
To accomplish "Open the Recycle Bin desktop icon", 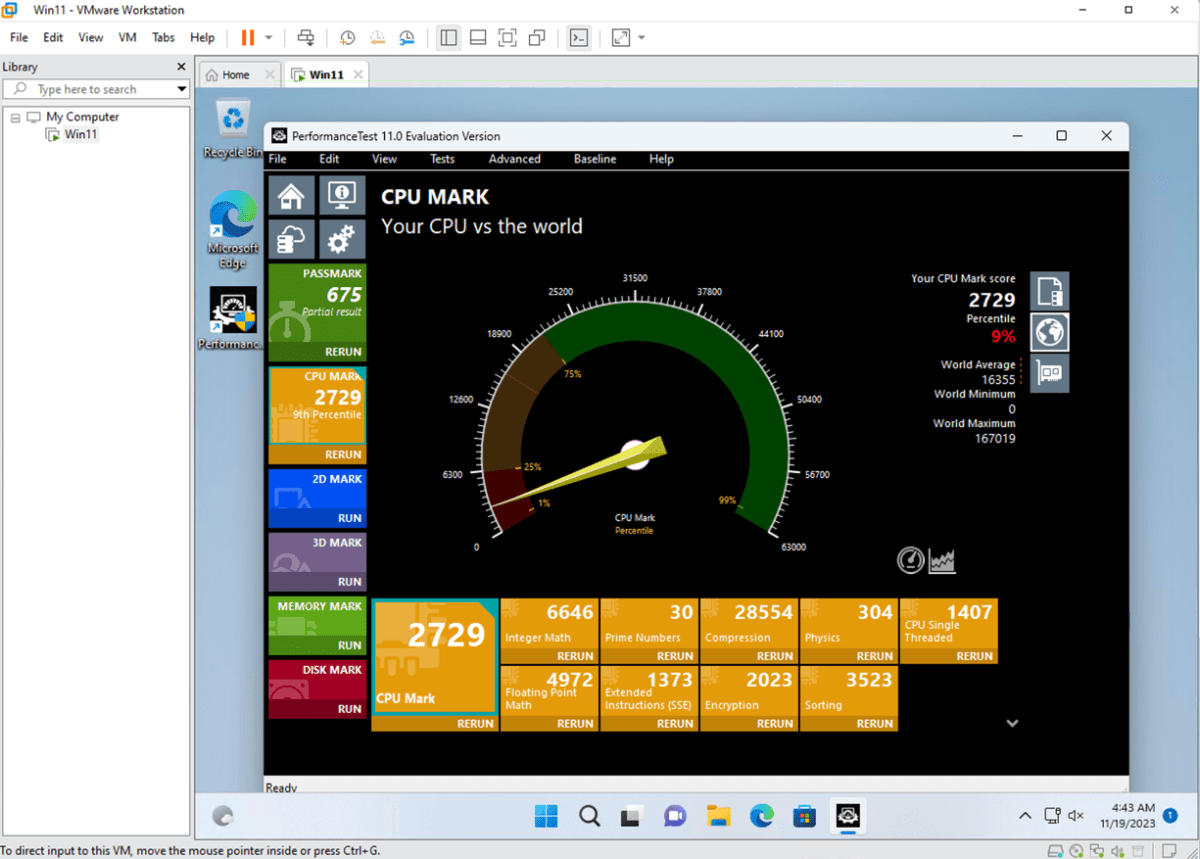I will [232, 129].
